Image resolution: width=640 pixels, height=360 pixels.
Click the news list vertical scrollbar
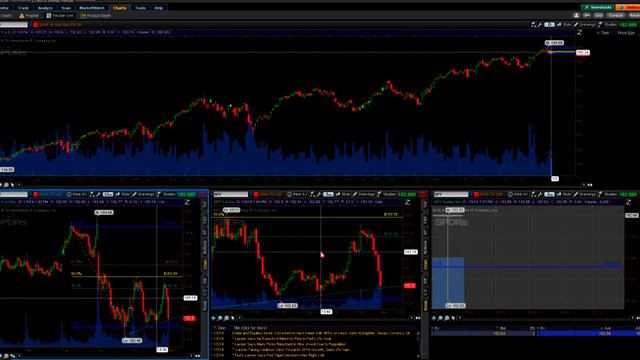pos(418,343)
